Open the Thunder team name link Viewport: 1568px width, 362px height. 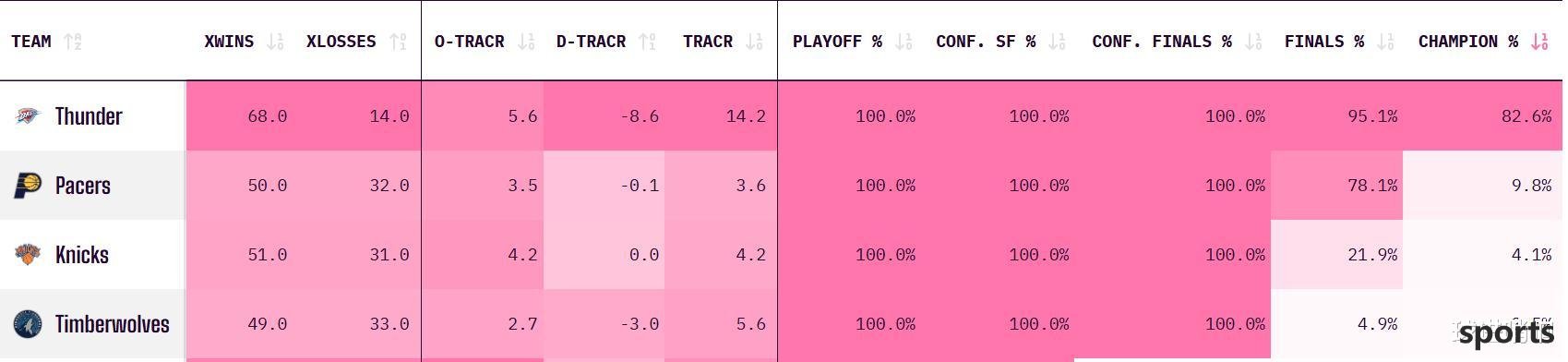click(89, 116)
